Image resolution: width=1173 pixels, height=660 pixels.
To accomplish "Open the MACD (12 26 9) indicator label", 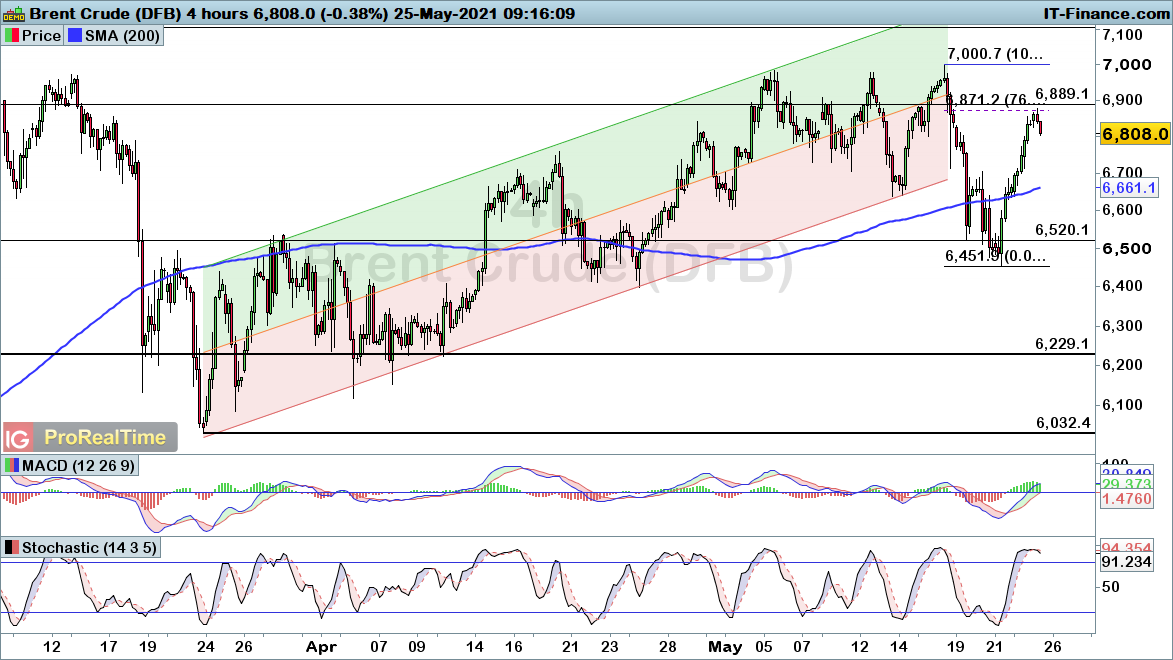I will [x=76, y=466].
